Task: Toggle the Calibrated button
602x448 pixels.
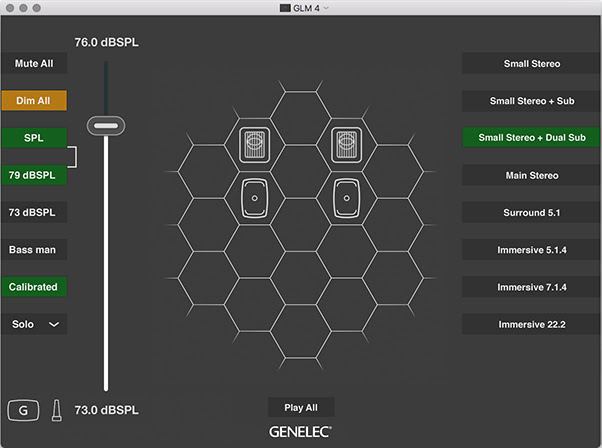Action: click(x=34, y=287)
